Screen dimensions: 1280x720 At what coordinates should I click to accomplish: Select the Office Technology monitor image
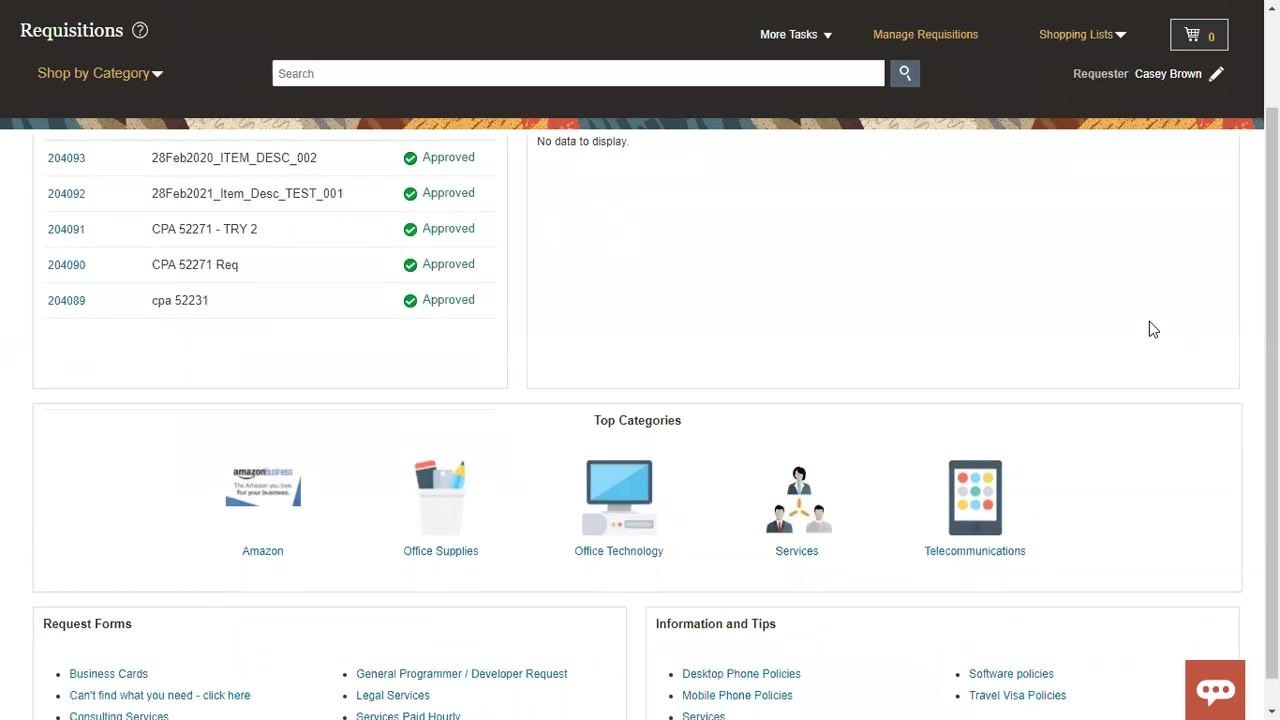619,498
